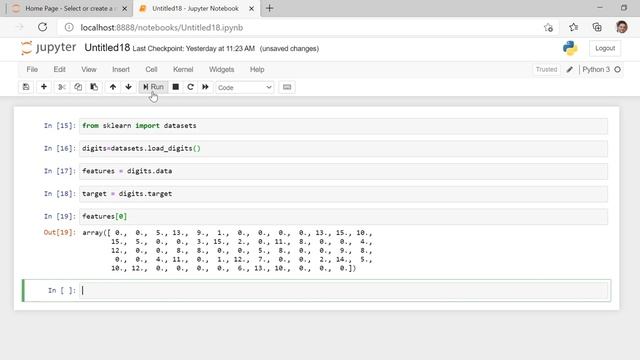Interrupt the kernel with the stop icon
Screen dimensions: 640x360
[x=176, y=87]
